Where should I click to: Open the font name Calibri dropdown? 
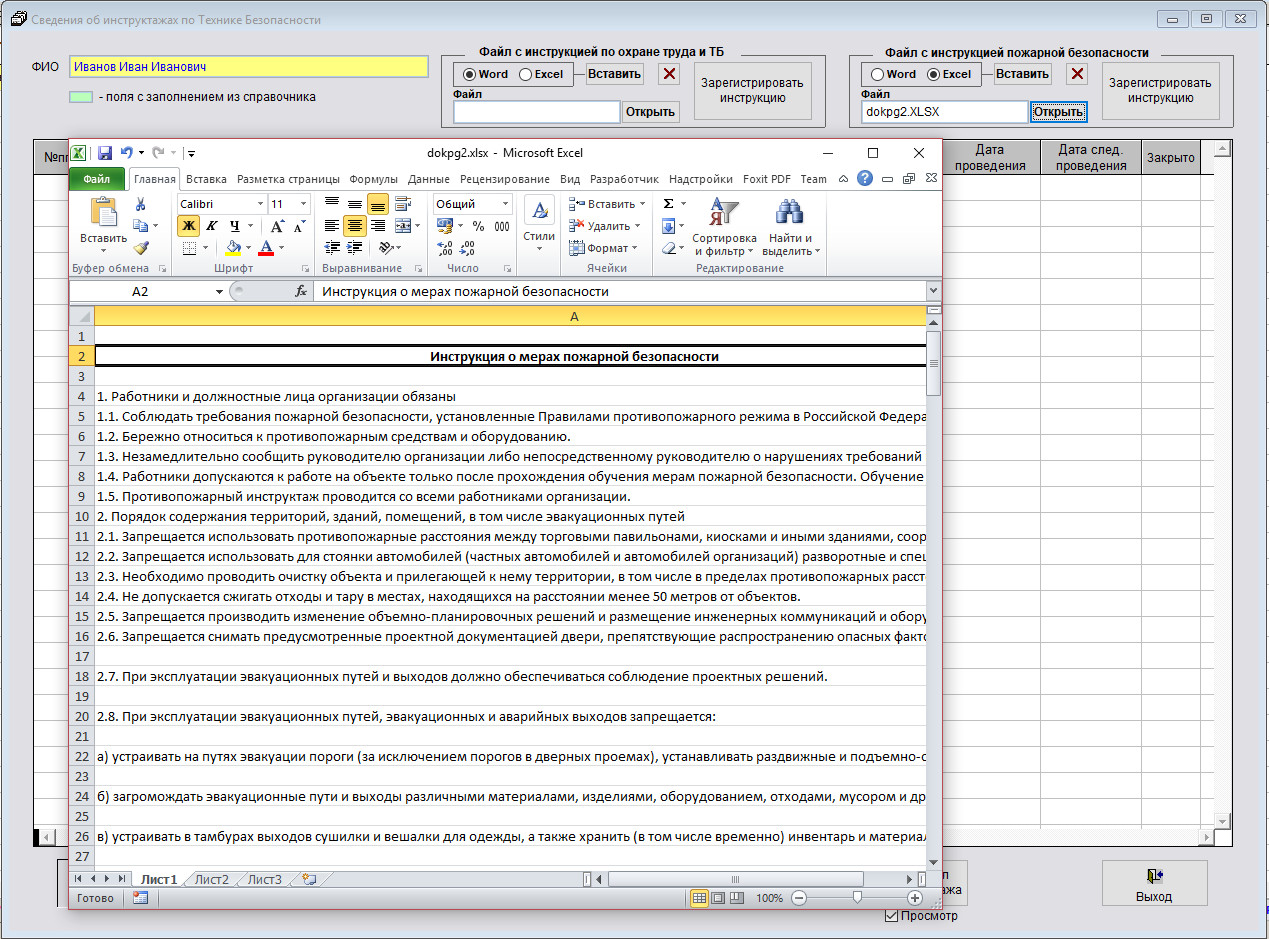(x=260, y=204)
